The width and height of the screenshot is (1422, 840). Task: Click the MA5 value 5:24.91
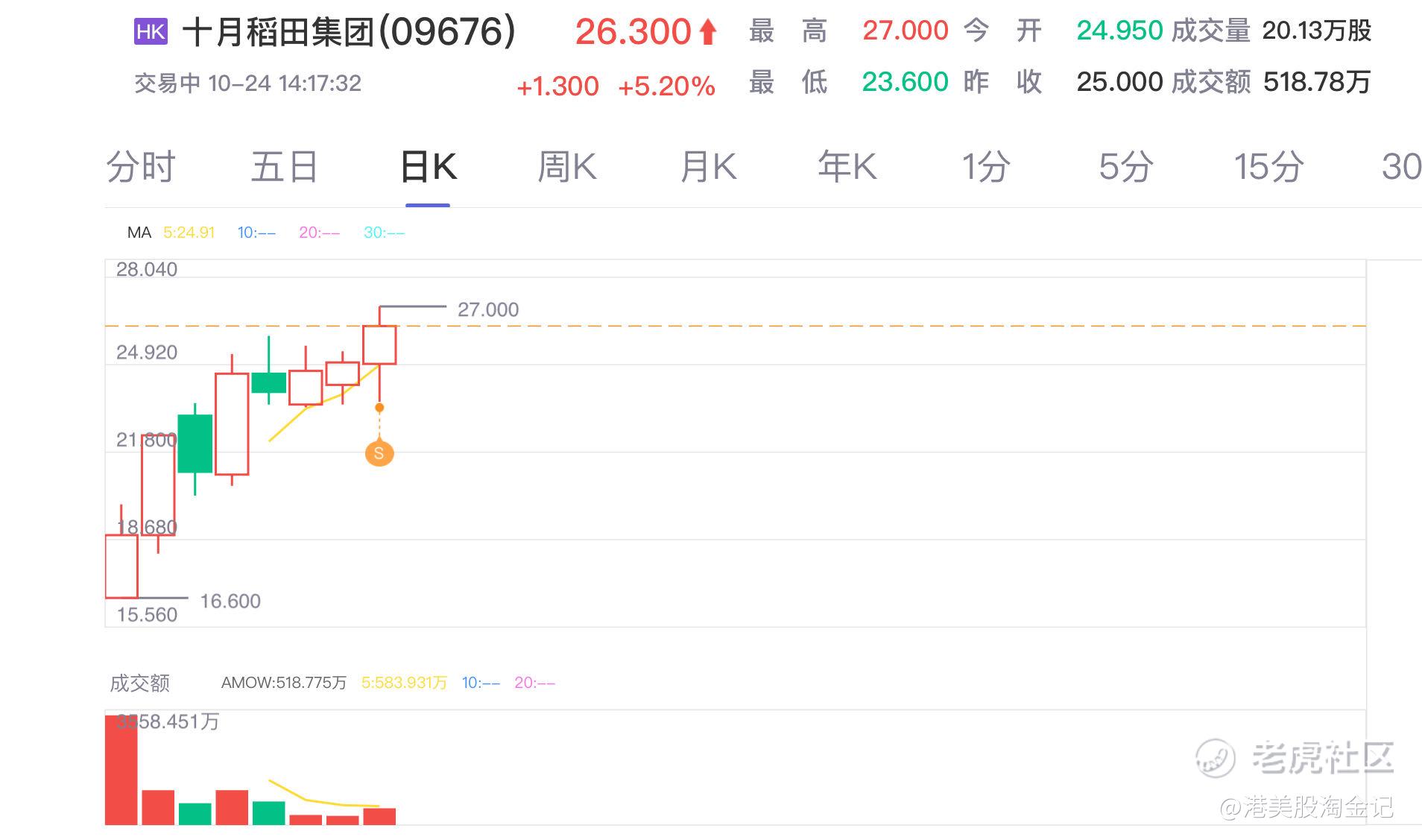(189, 233)
